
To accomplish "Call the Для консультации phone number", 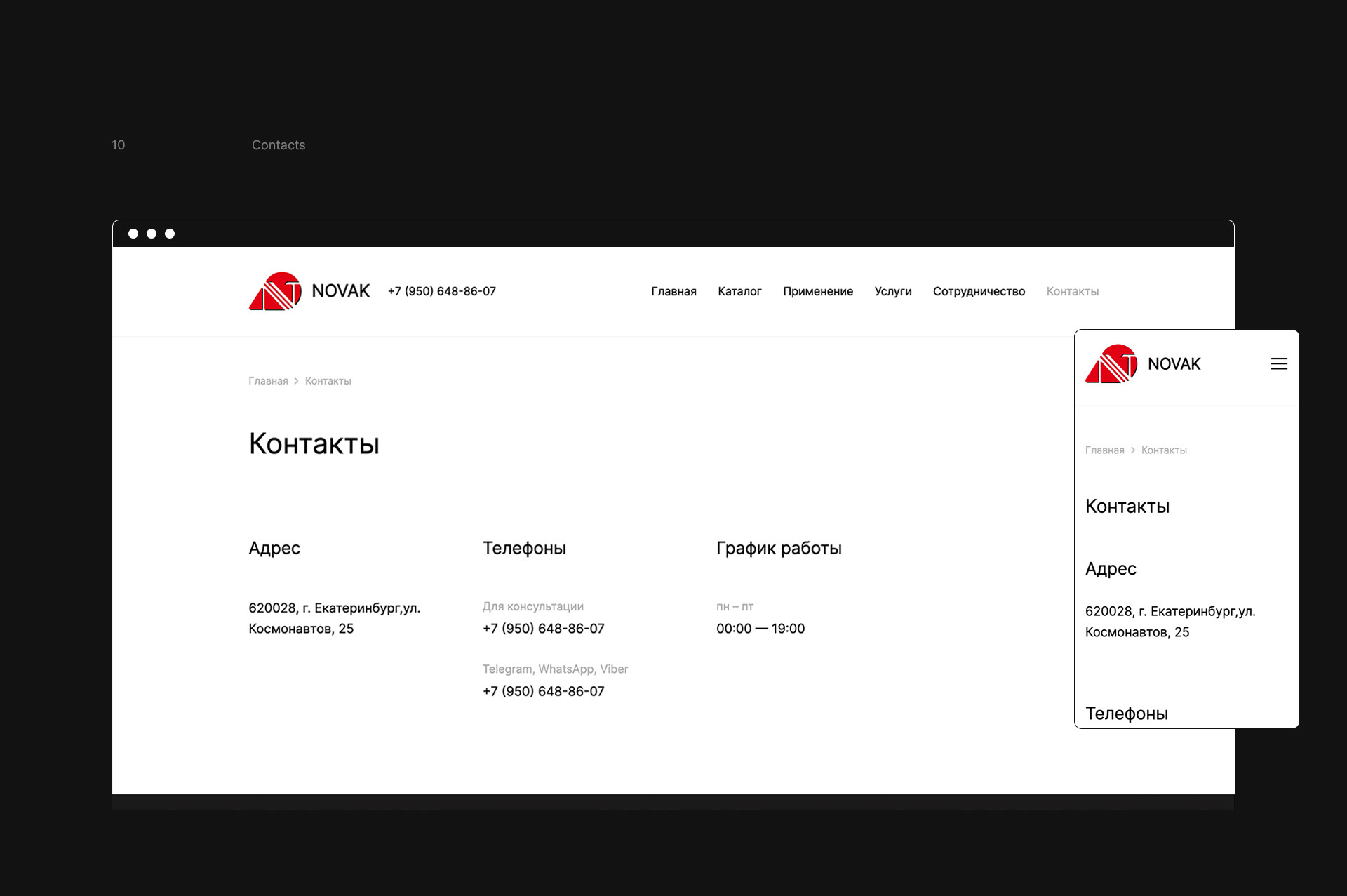I will [543, 629].
